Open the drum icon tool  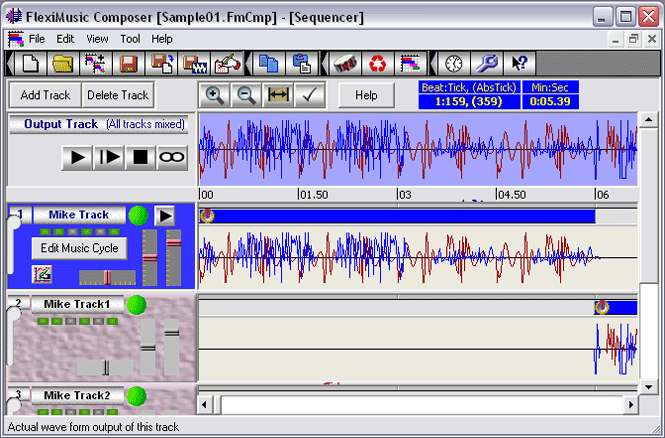point(345,64)
